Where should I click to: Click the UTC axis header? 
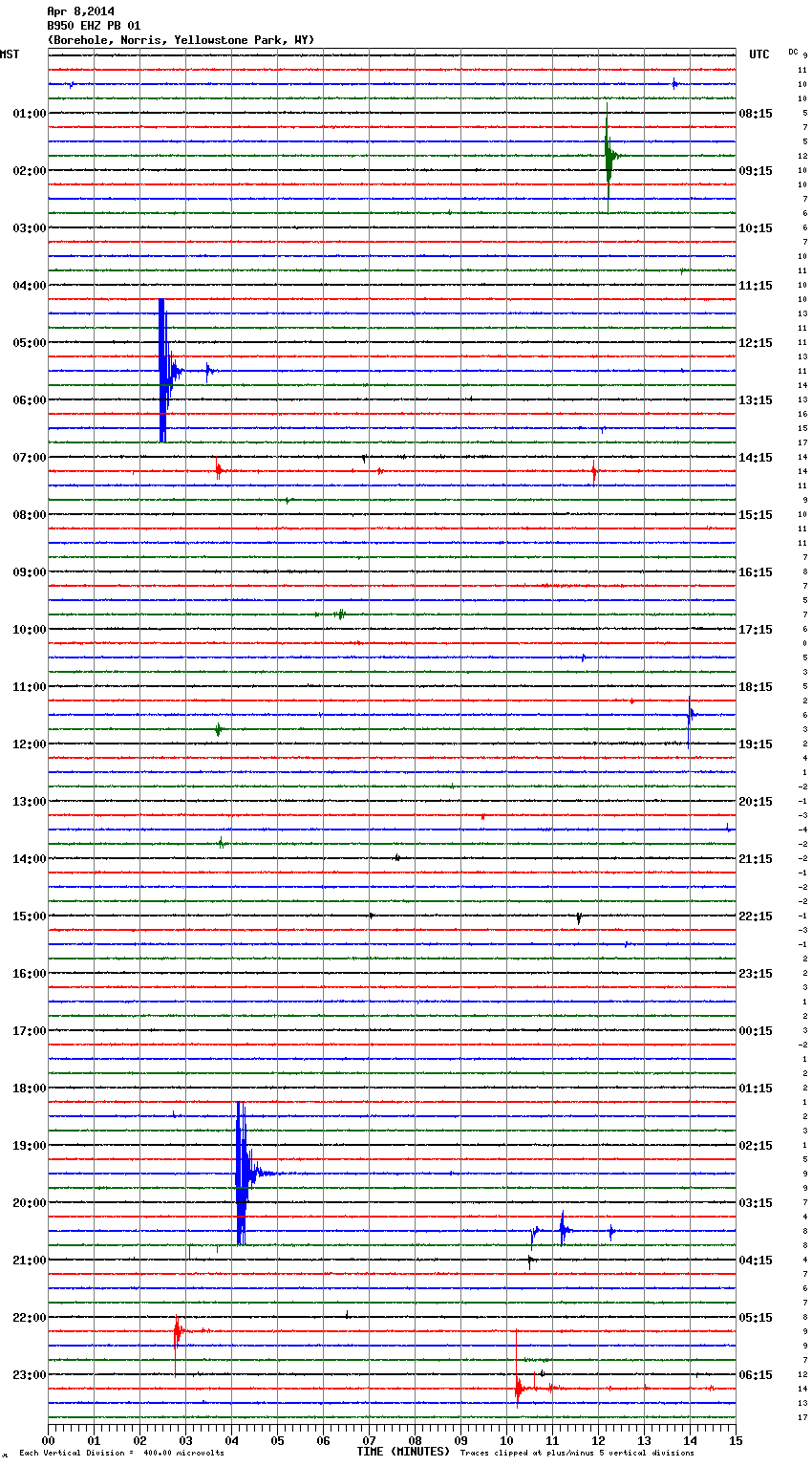[x=759, y=54]
